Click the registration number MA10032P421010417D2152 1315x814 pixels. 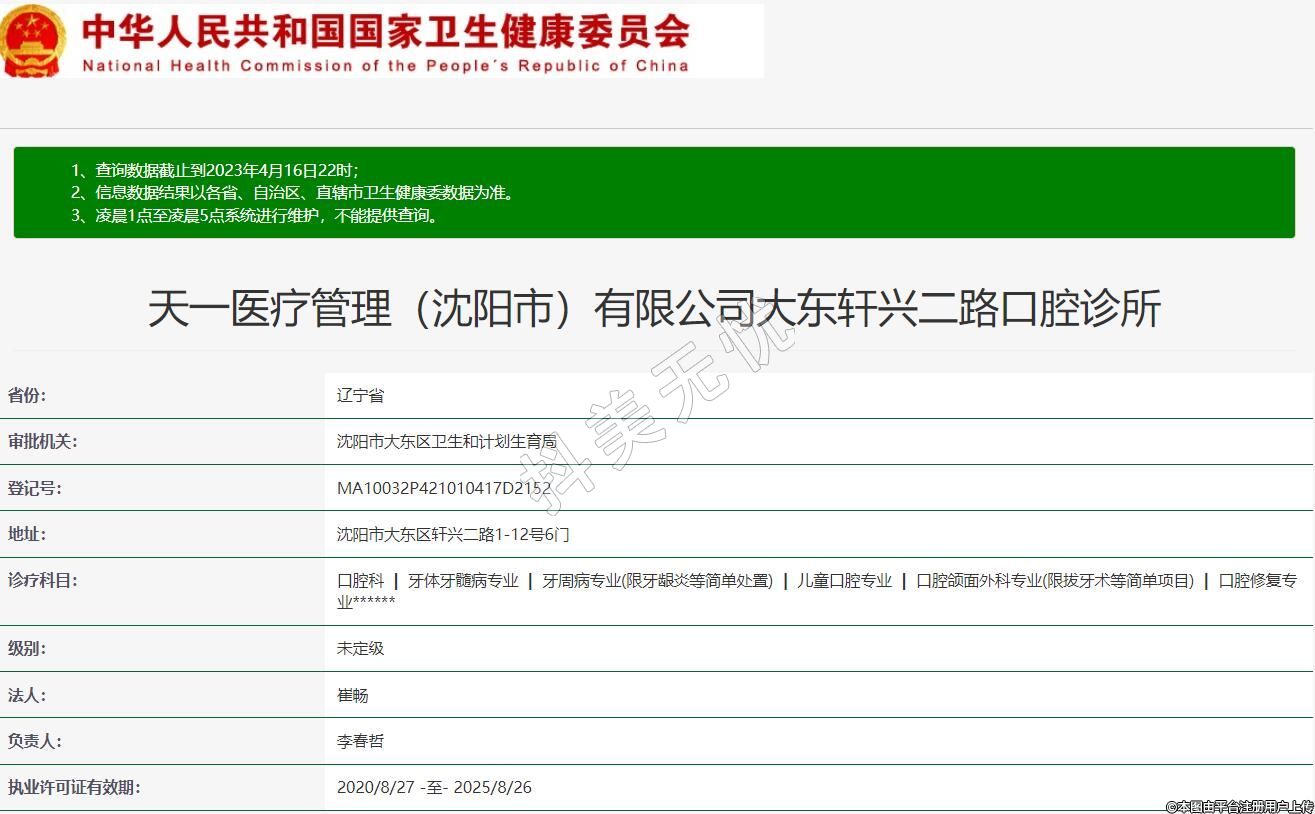tap(444, 489)
